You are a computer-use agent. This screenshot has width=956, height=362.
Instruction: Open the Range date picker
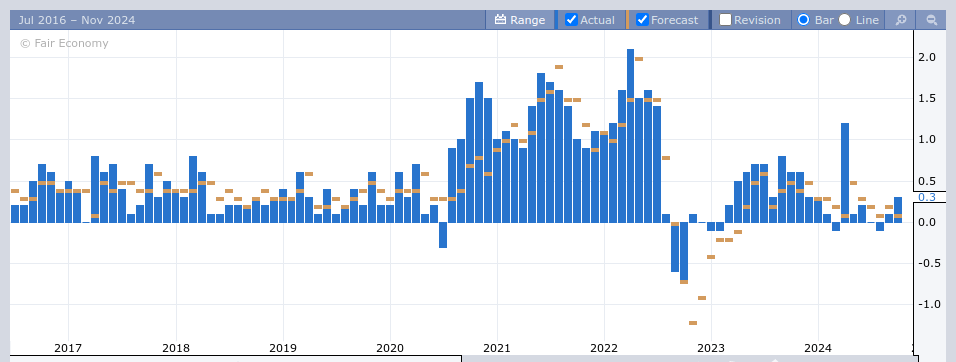[x=520, y=20]
